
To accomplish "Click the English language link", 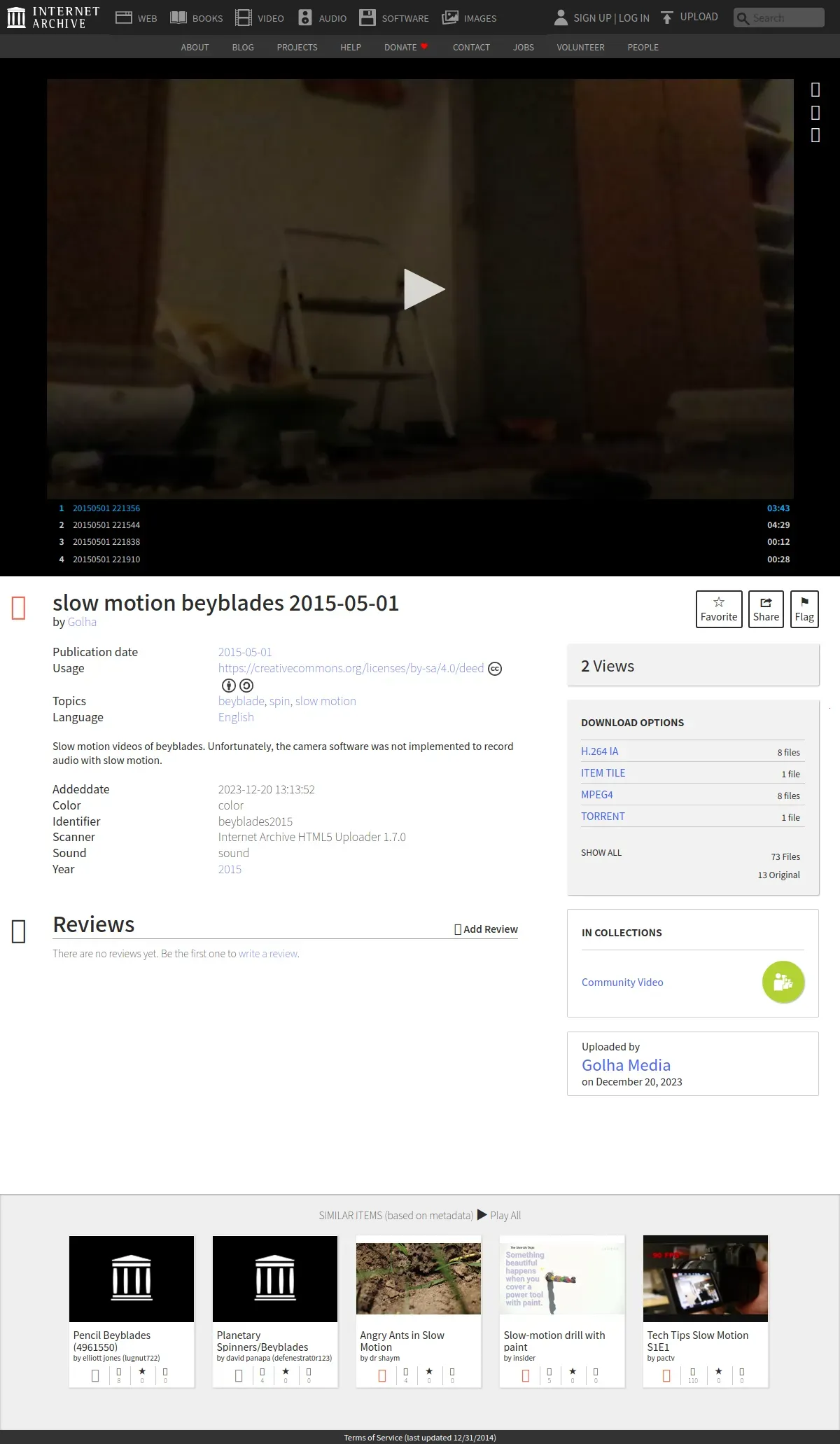I will tap(236, 717).
